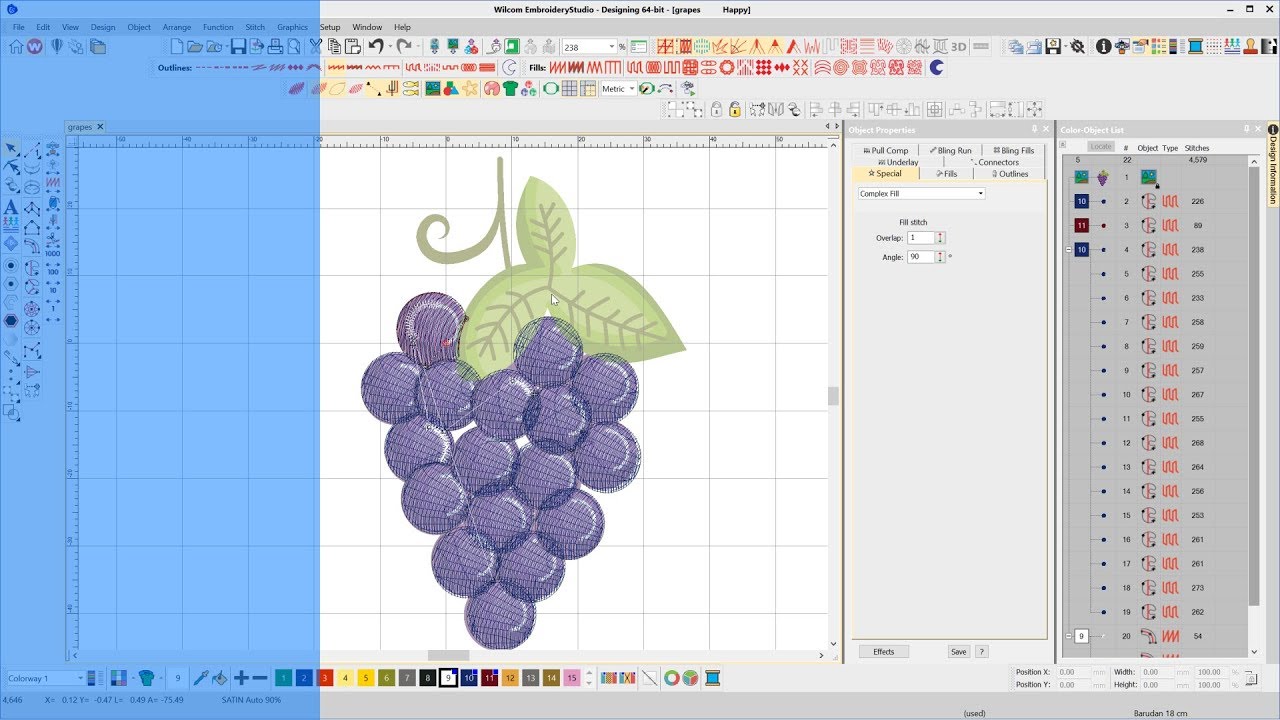Click the Angle input field

pyautogui.click(x=921, y=257)
